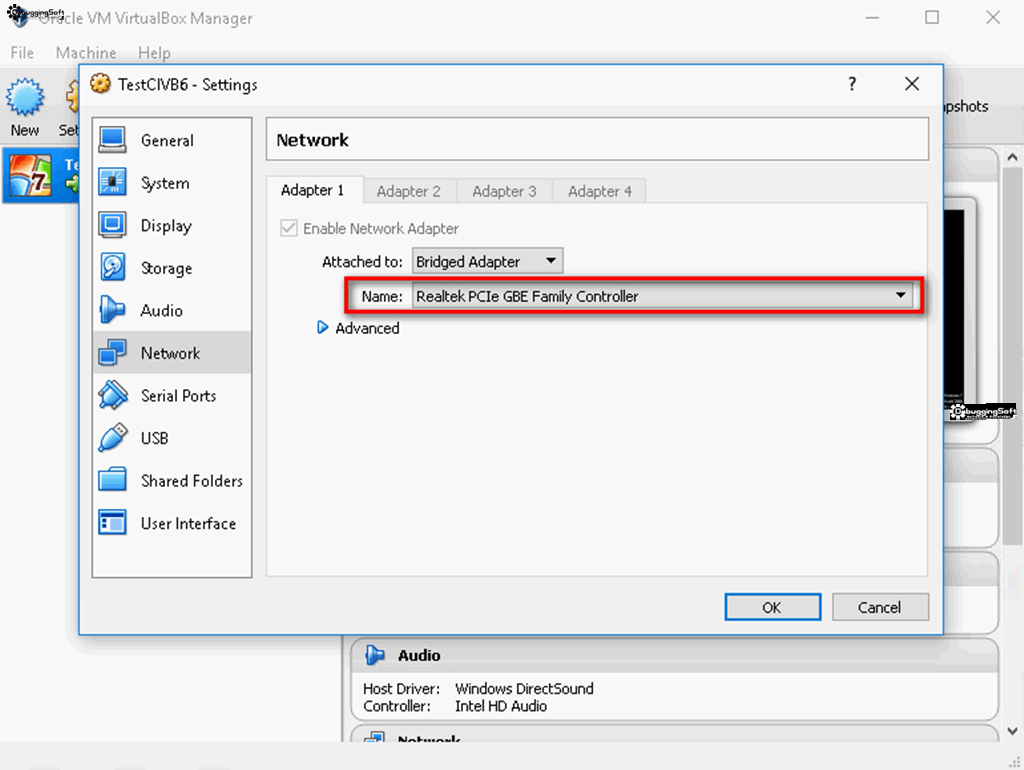
Task: Click the Windows DirectSound host driver value
Action: pyautogui.click(x=524, y=688)
